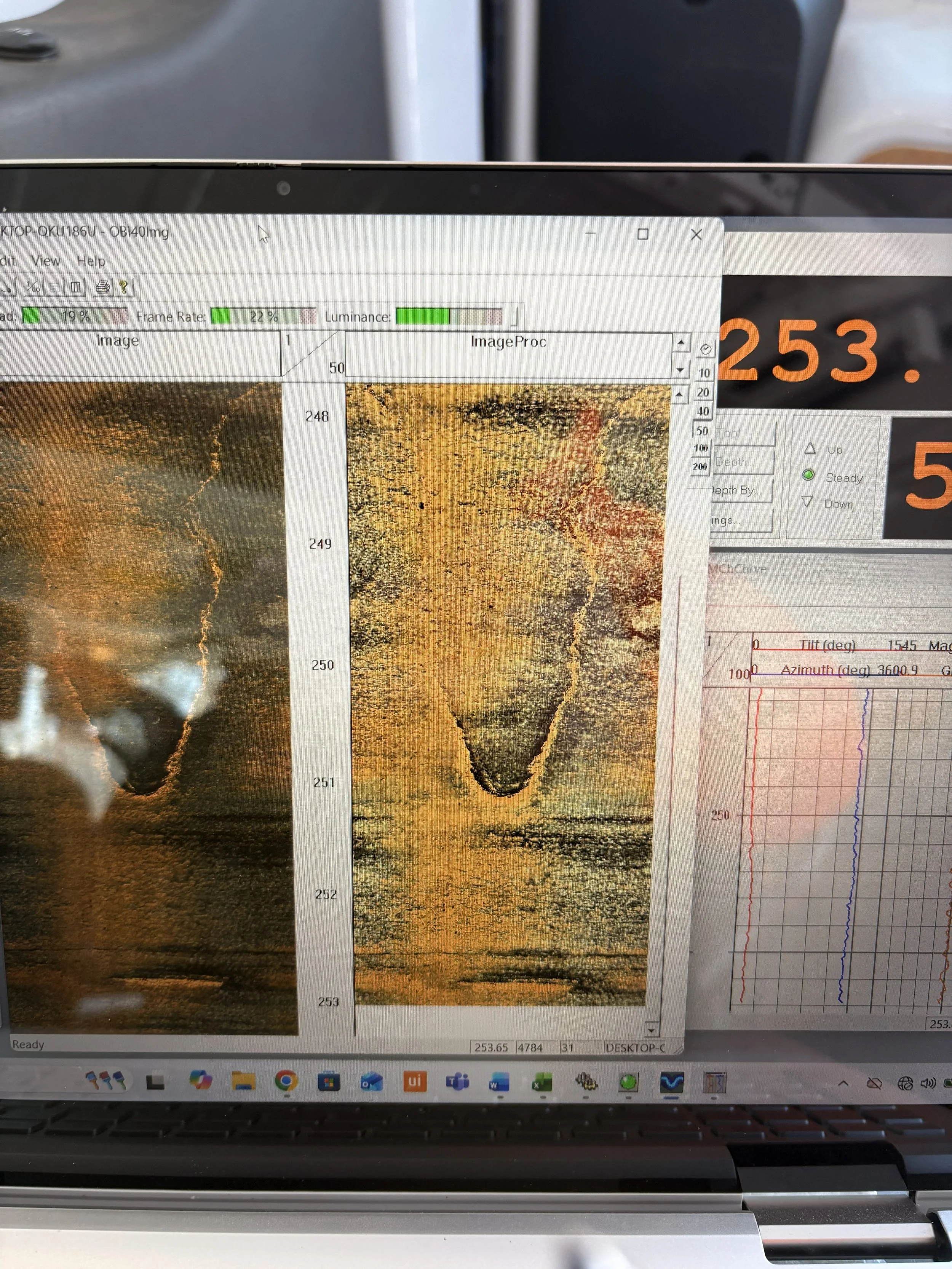Click the clock time-mode icon above scale buttons
Image resolution: width=952 pixels, height=1269 pixels.
click(x=705, y=349)
